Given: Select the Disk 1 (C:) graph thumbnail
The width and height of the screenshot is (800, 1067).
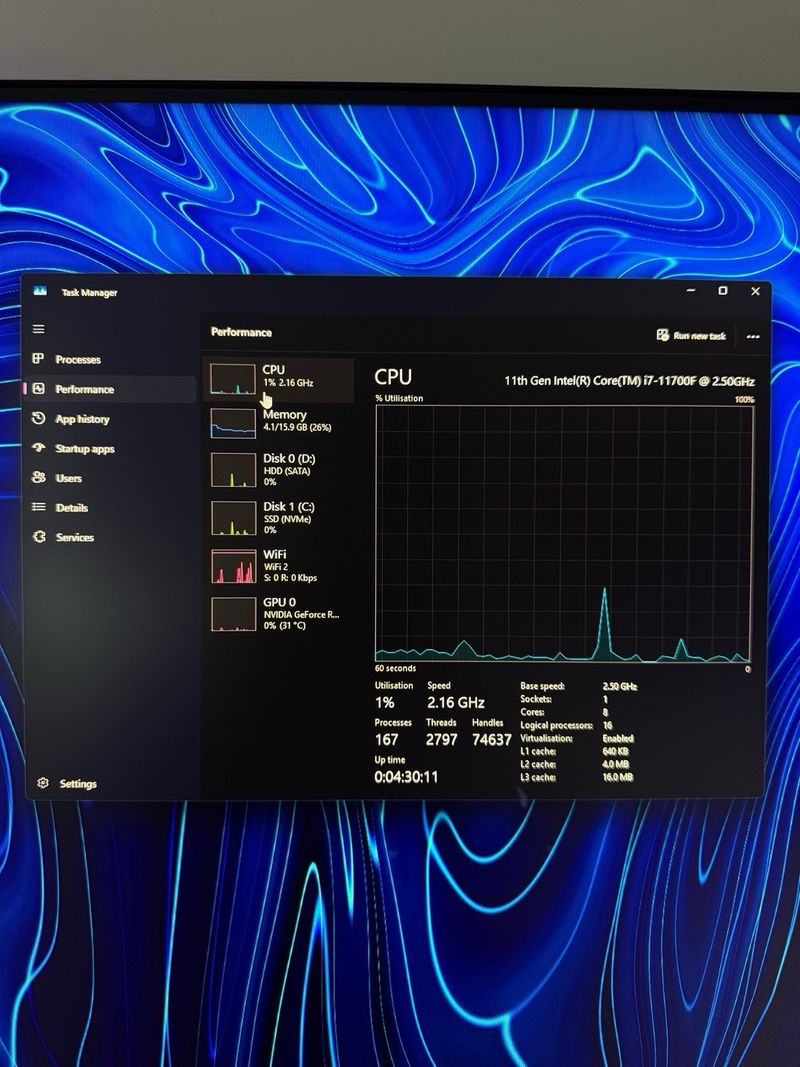Looking at the screenshot, I should (233, 519).
